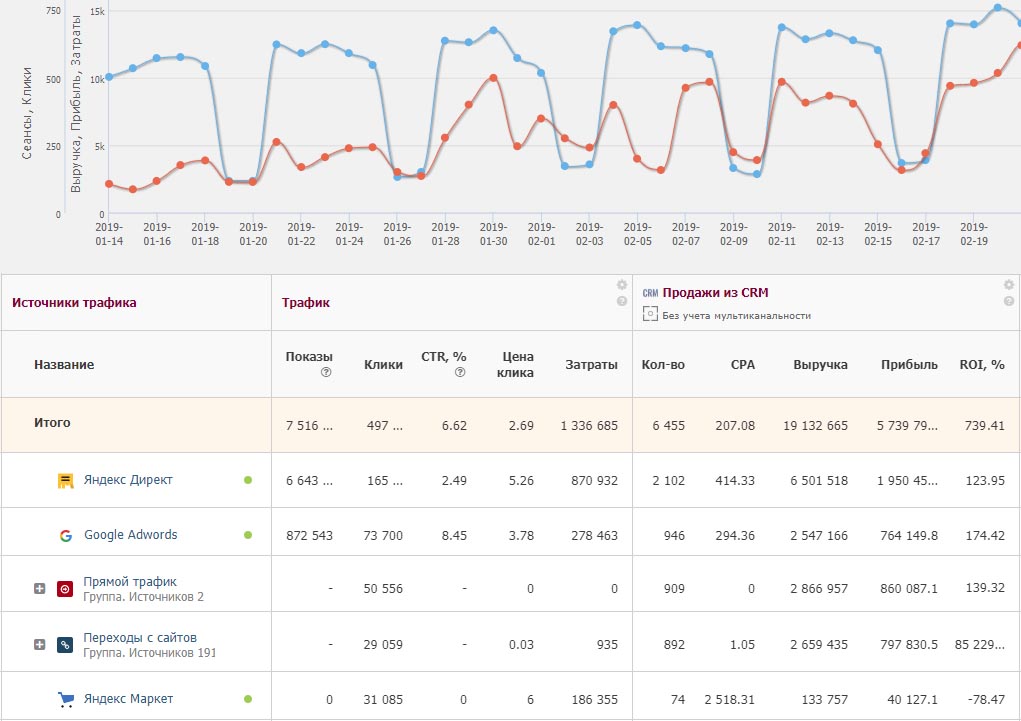This screenshot has width=1021, height=721.
Task: Click blue chart point at 2019-01-30
Action: [x=493, y=31]
